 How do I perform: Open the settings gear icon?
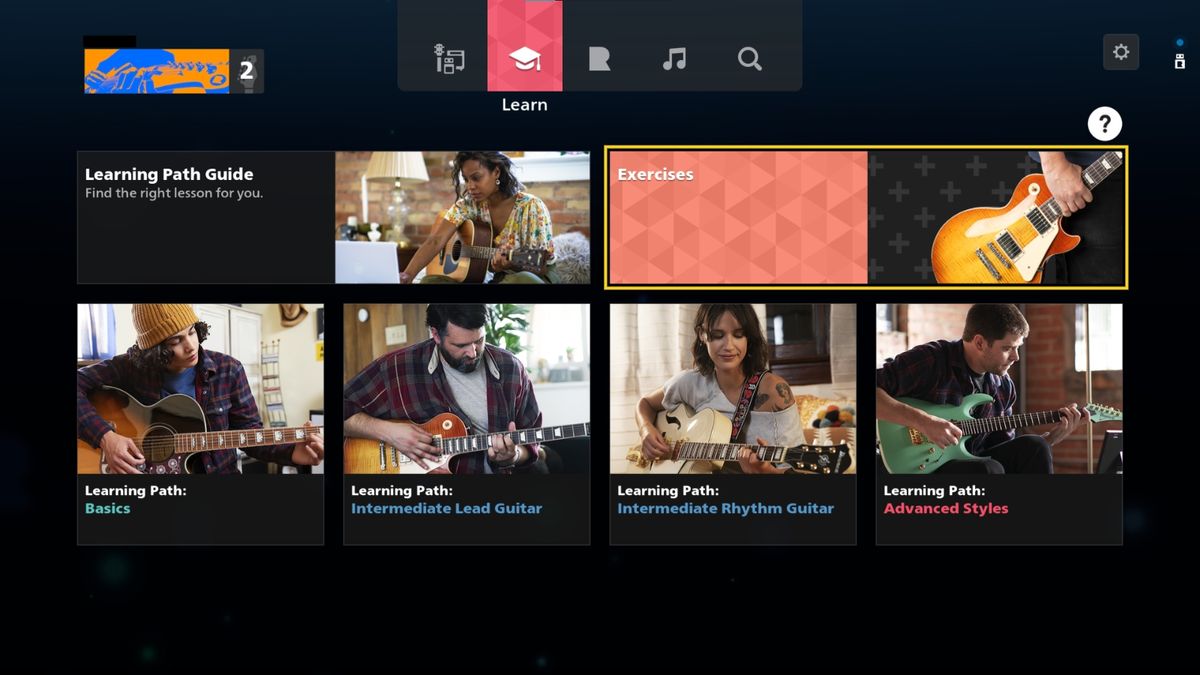click(x=1122, y=52)
